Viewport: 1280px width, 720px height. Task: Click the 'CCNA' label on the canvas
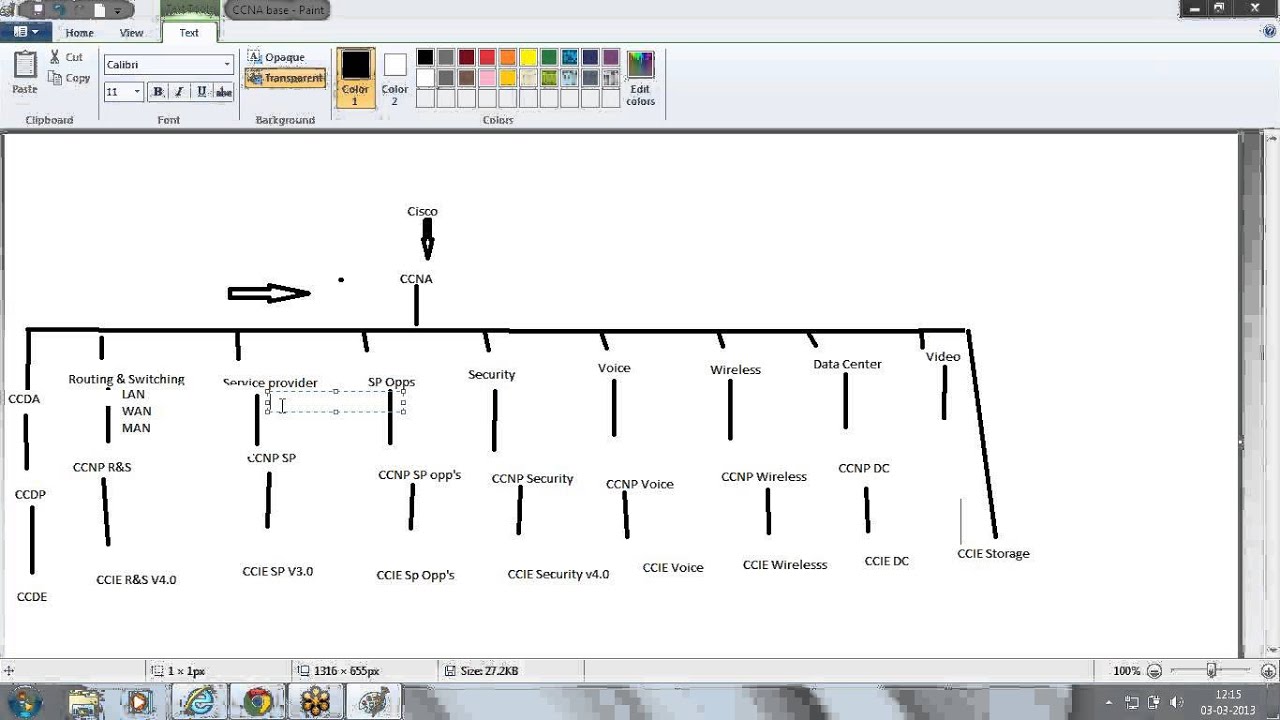(x=416, y=279)
